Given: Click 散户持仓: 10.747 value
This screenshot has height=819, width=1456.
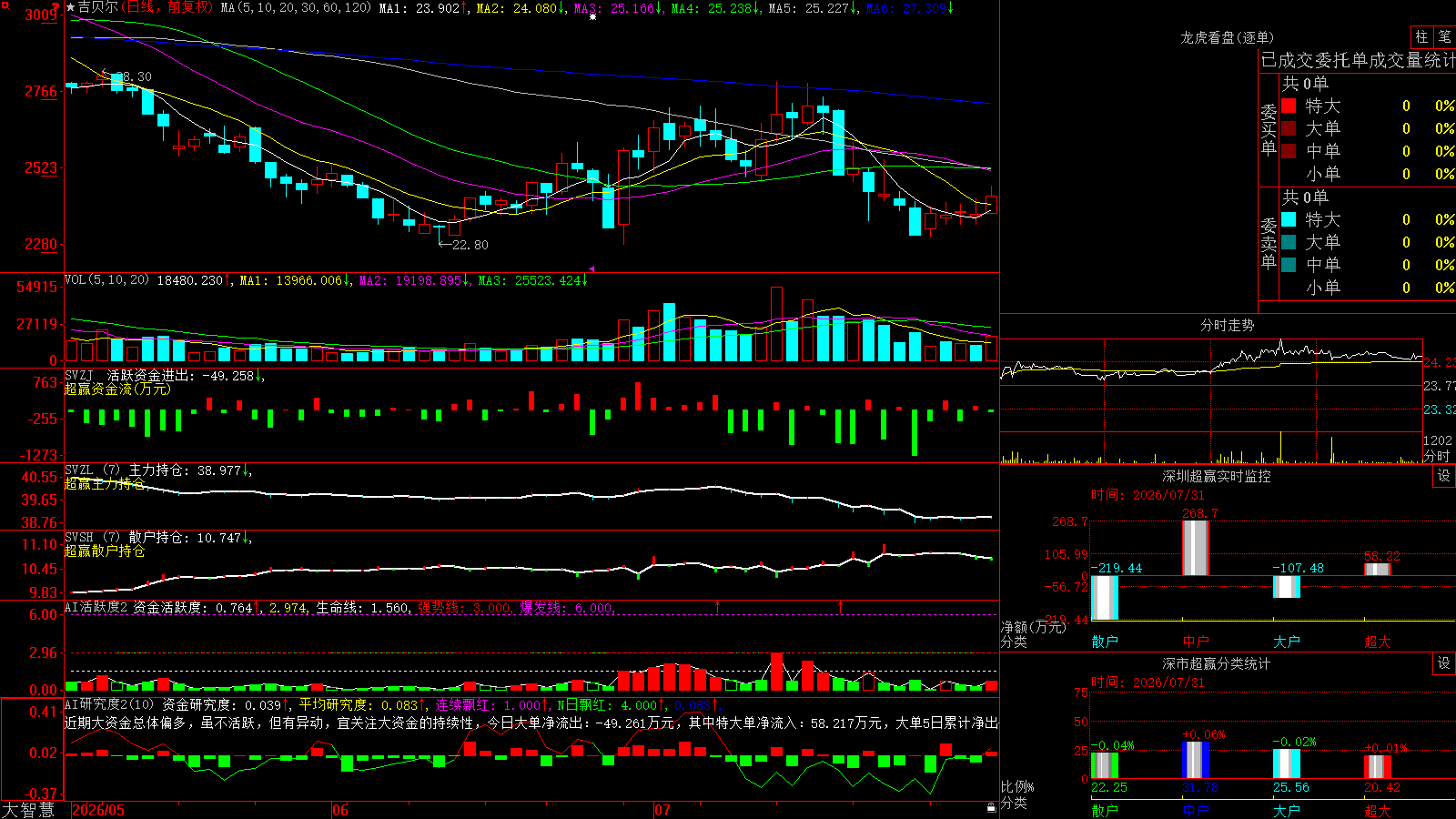Looking at the screenshot, I should coord(185,537).
